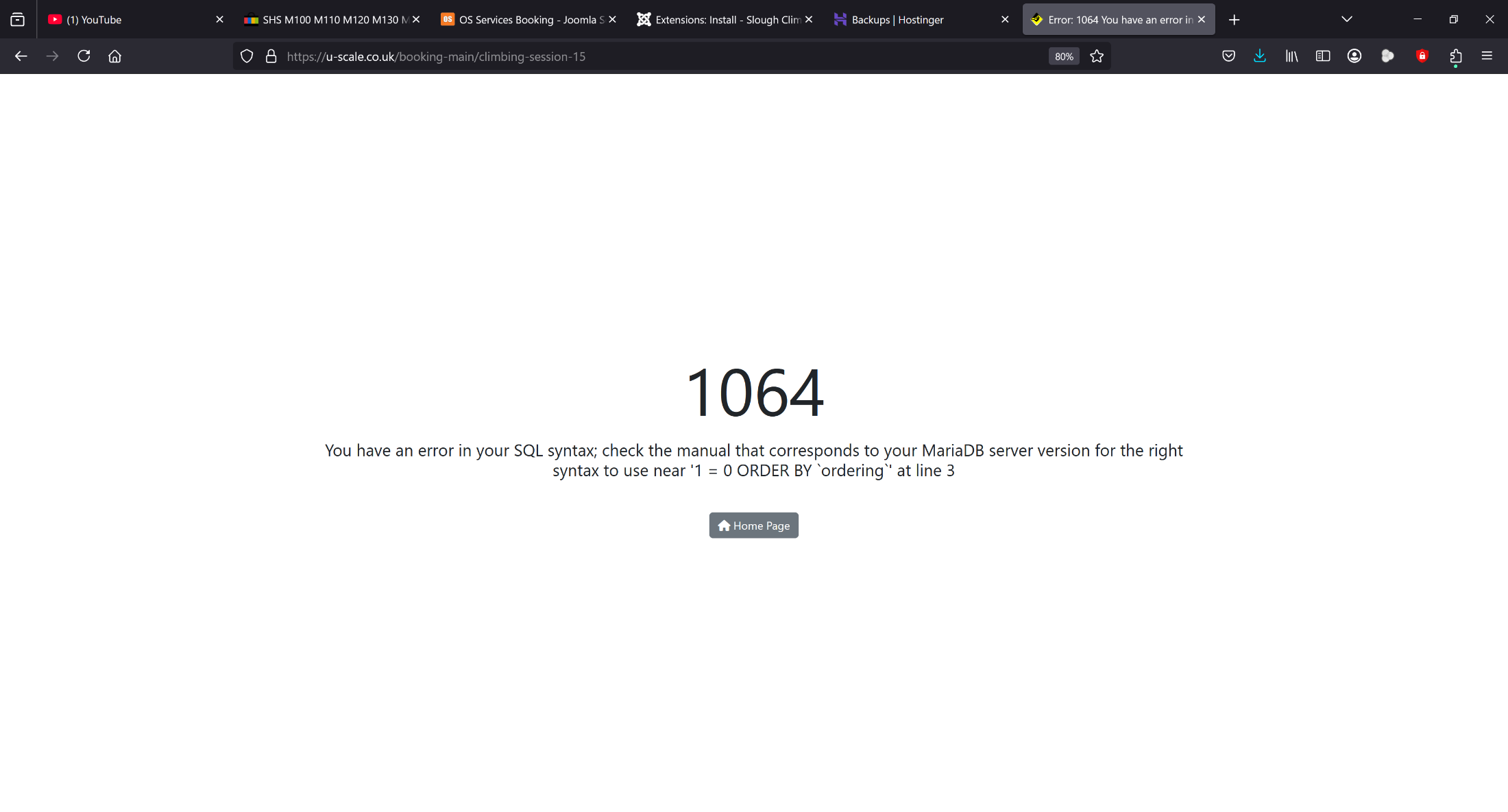
Task: Switch to the YouTube tab
Action: point(135,20)
